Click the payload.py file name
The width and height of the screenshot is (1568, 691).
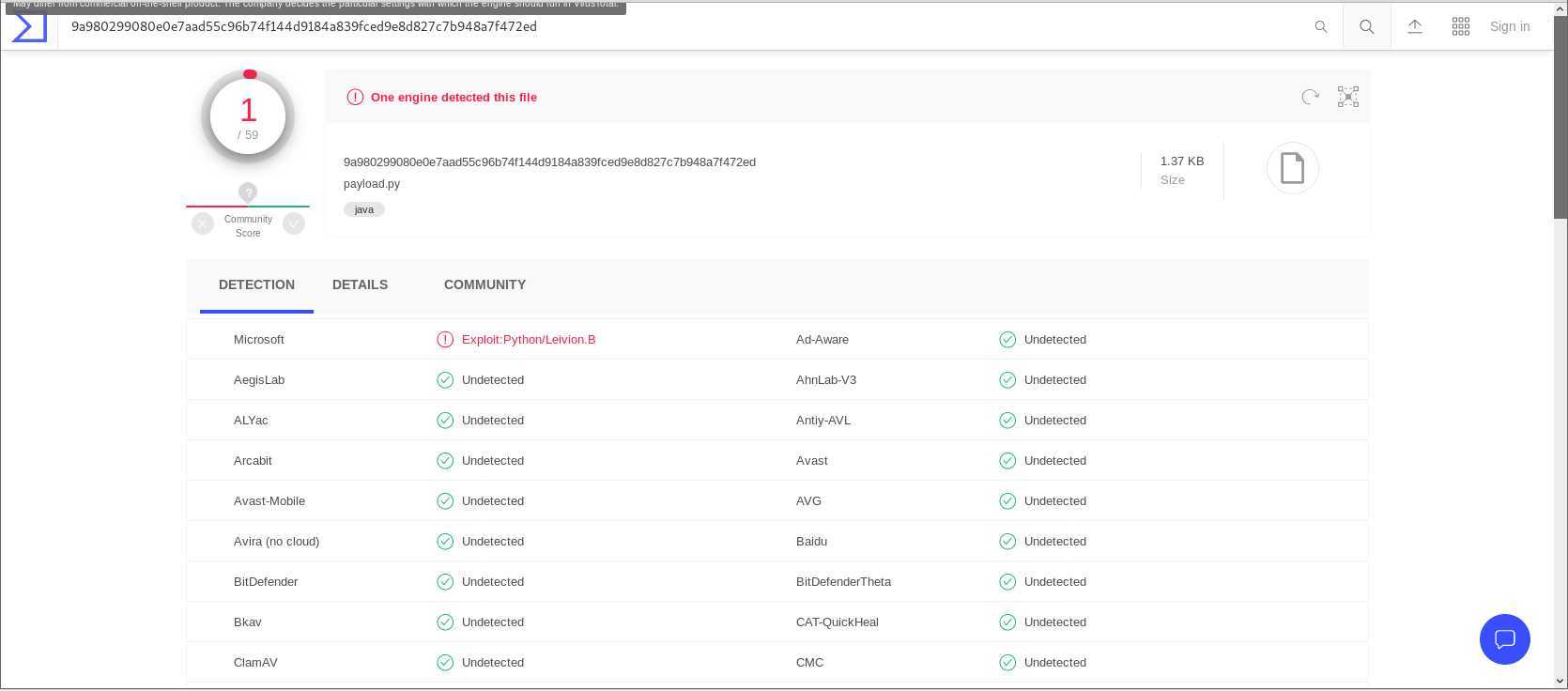tap(372, 184)
